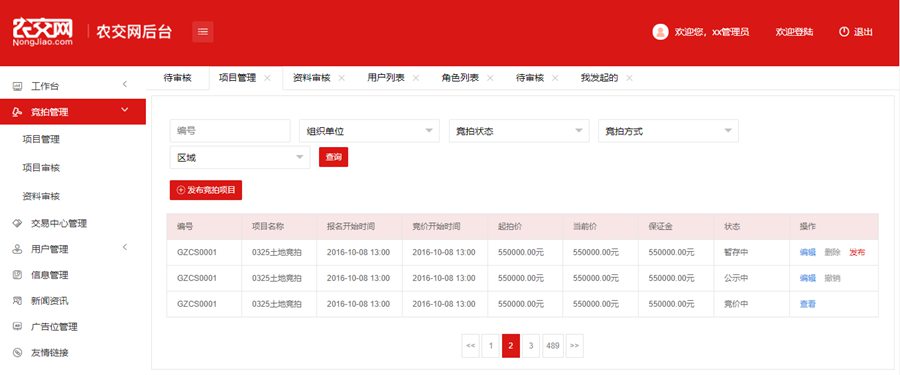
Task: Click the 欢迎登陆 header link
Action: point(794,32)
